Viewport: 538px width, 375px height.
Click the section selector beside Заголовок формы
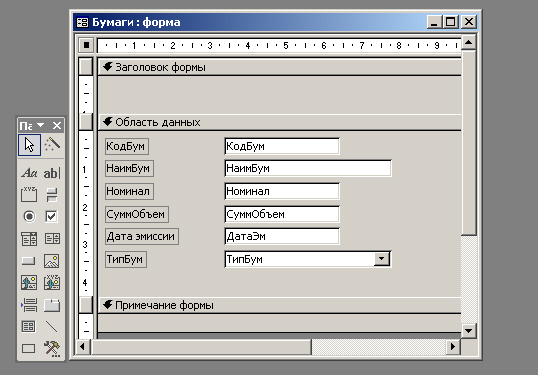[x=85, y=67]
